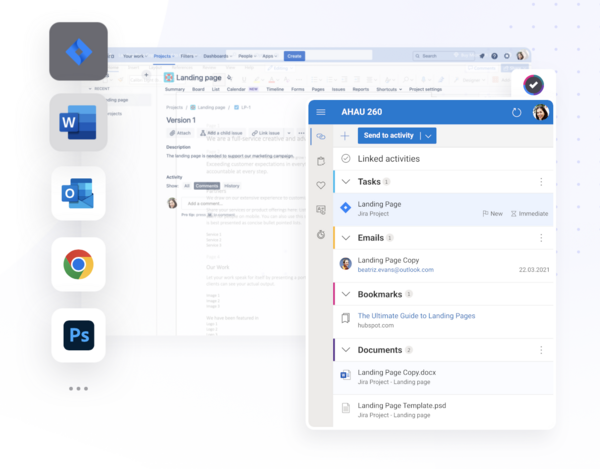Collapse the Emails section chevron
The height and width of the screenshot is (469, 600).
346,238
